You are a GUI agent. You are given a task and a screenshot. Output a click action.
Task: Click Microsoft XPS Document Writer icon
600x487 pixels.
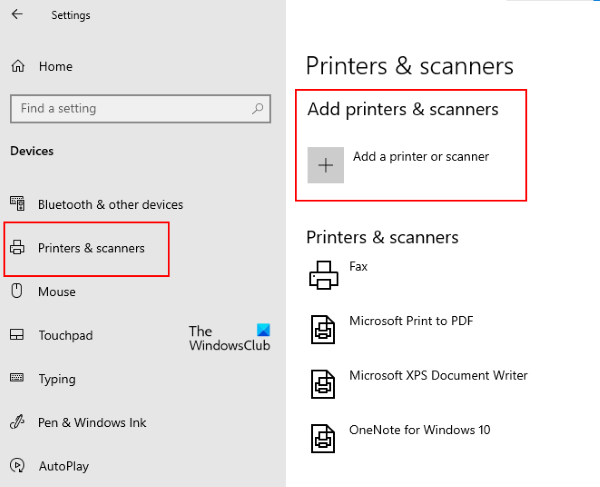pos(323,384)
